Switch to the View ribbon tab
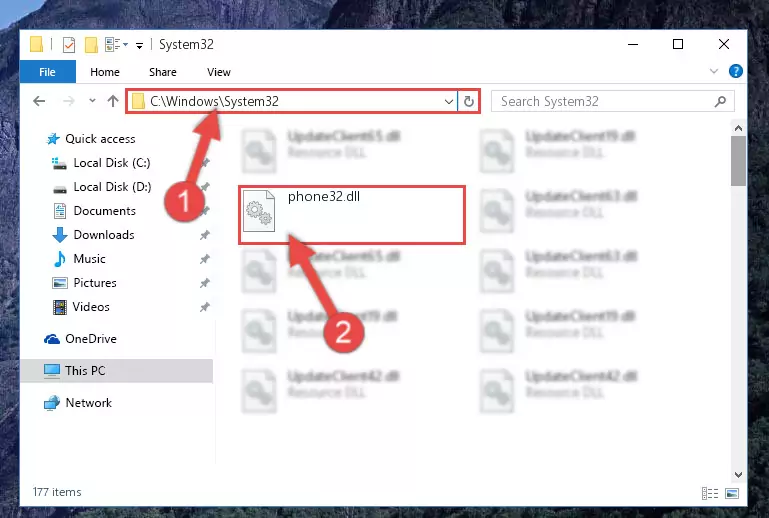The image size is (769, 518). 218,72
